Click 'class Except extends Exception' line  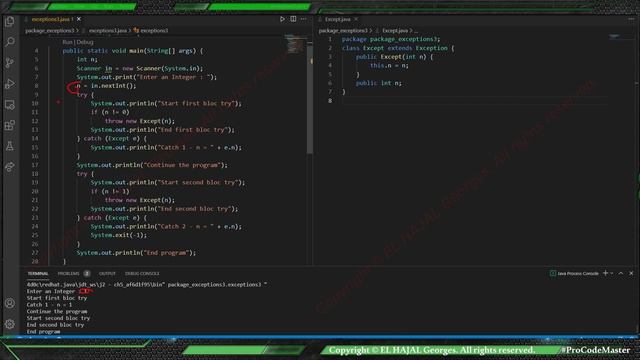398,48
